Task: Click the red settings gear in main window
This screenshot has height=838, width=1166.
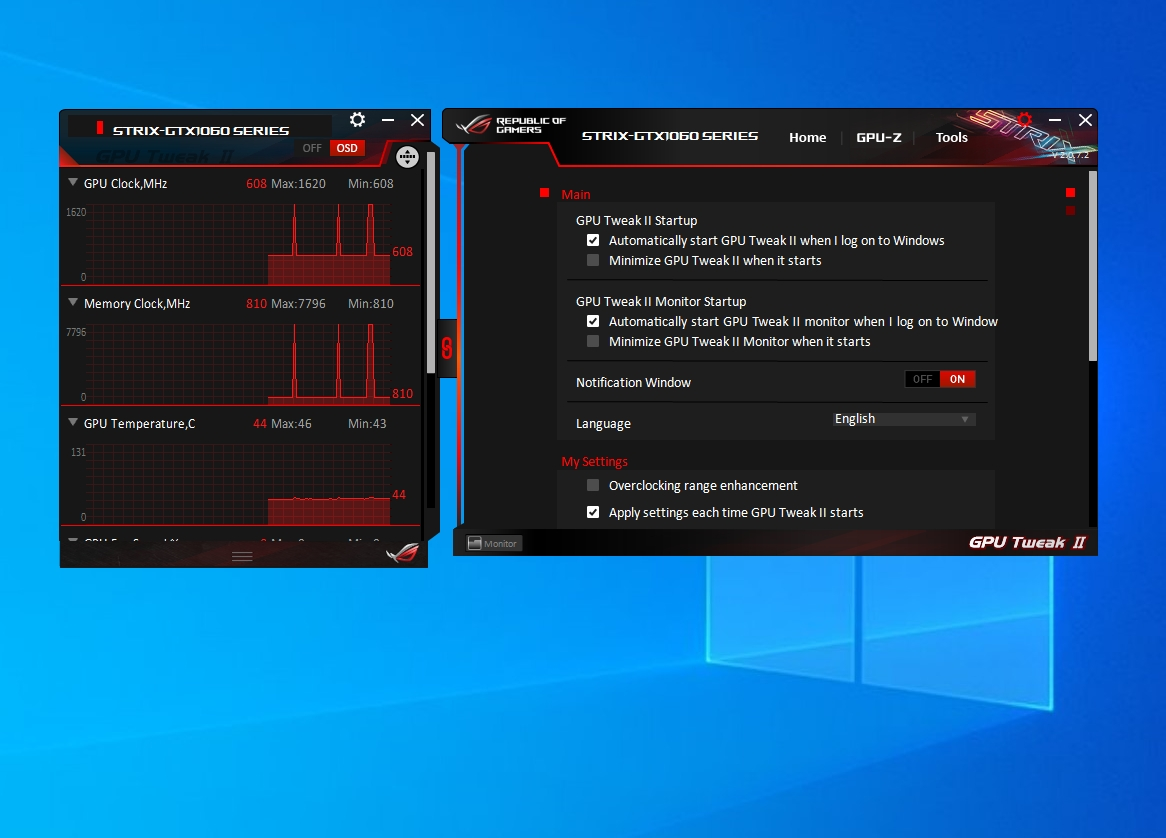Action: (x=1025, y=119)
